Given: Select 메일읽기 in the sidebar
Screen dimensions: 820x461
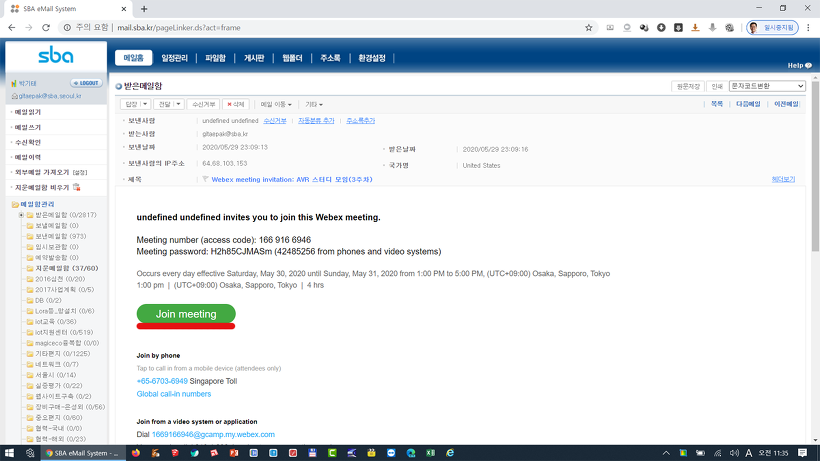Looking at the screenshot, I should (28, 112).
